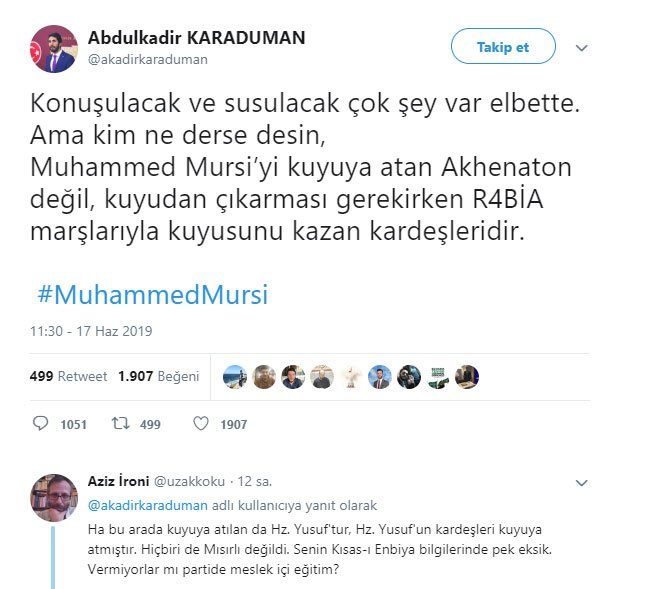Expand the chevron menu next to Takip et
The width and height of the screenshot is (666, 589).
(x=581, y=48)
